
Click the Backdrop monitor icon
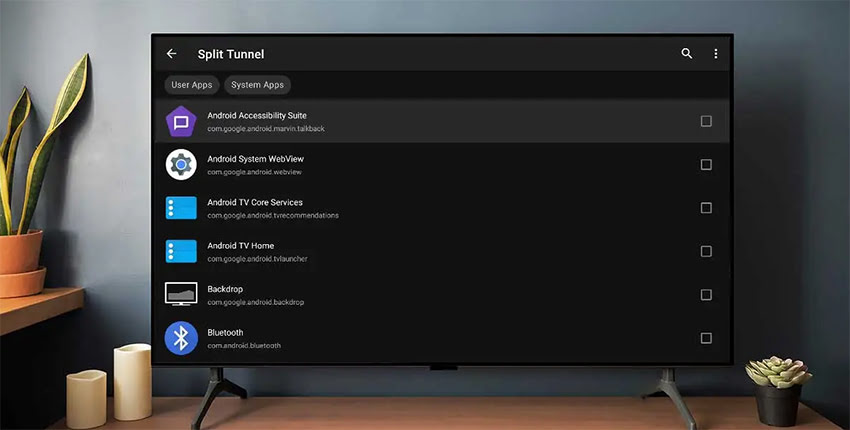click(x=181, y=294)
